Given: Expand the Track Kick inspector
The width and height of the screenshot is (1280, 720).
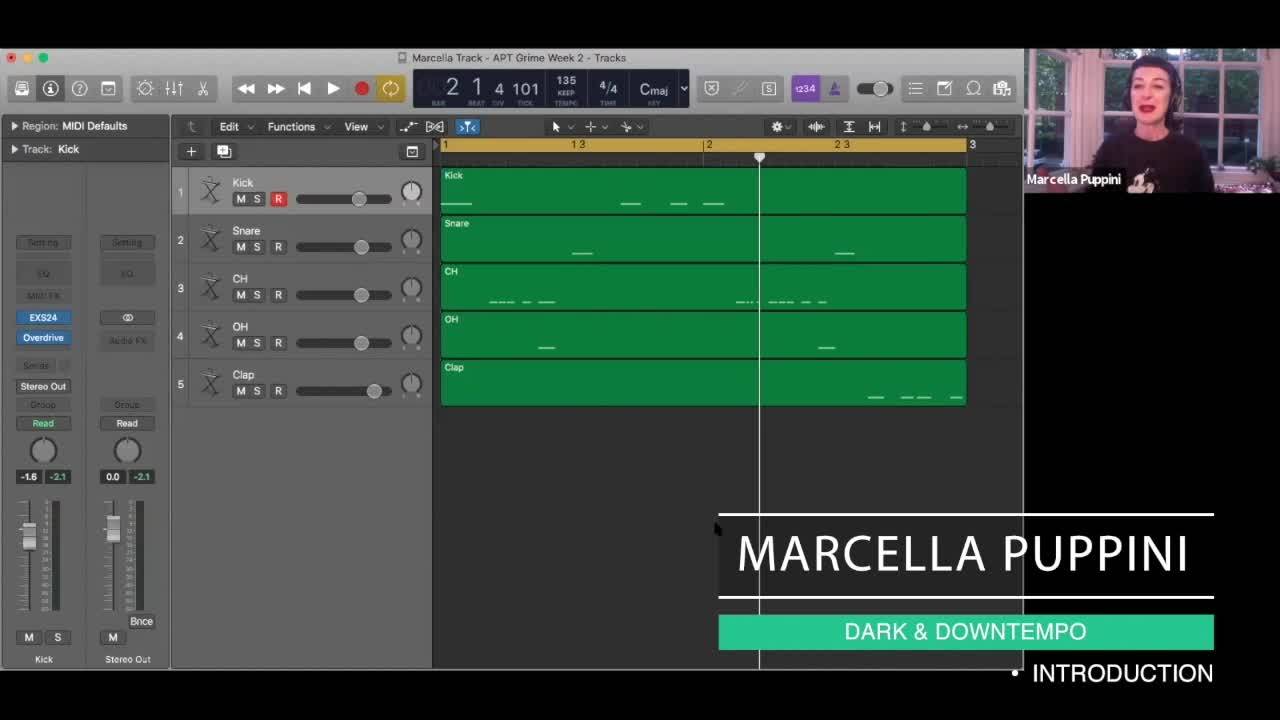Looking at the screenshot, I should [x=14, y=149].
